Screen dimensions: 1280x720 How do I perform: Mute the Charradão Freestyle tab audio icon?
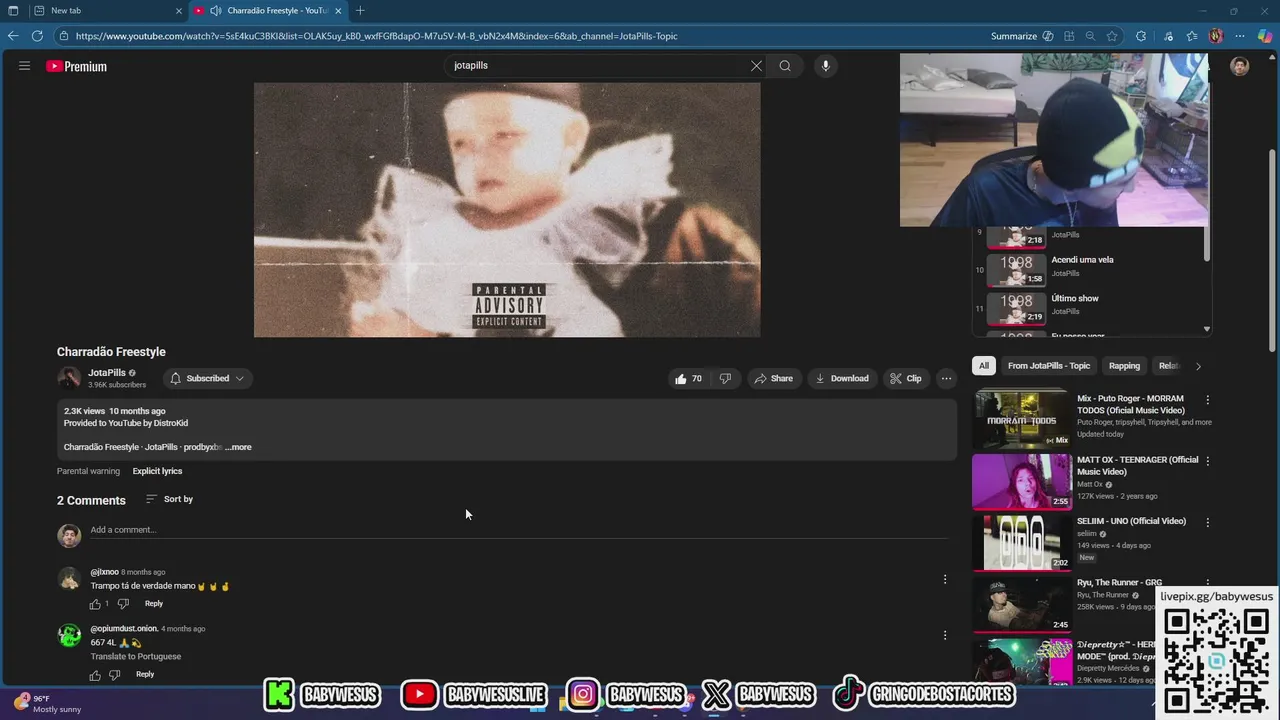coord(215,11)
